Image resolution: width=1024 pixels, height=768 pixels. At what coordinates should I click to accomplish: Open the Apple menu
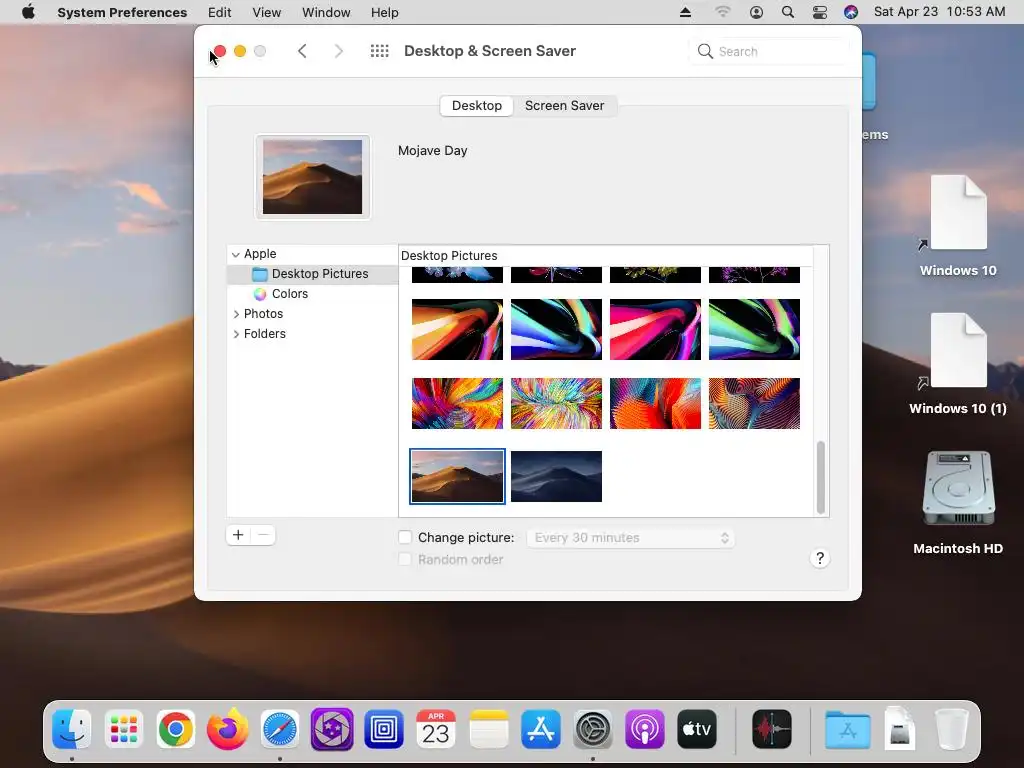pos(28,12)
